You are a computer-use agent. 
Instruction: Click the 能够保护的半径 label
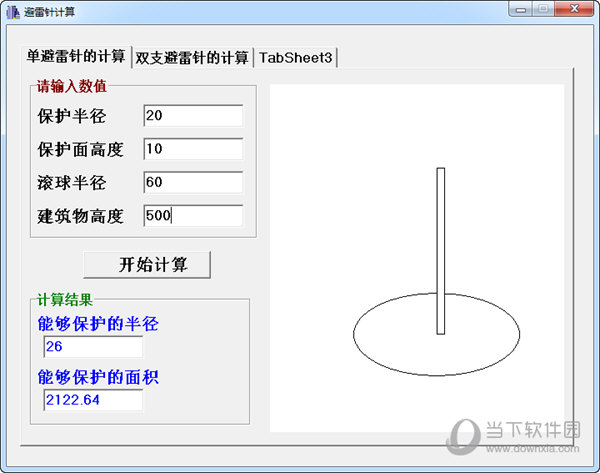pyautogui.click(x=98, y=324)
